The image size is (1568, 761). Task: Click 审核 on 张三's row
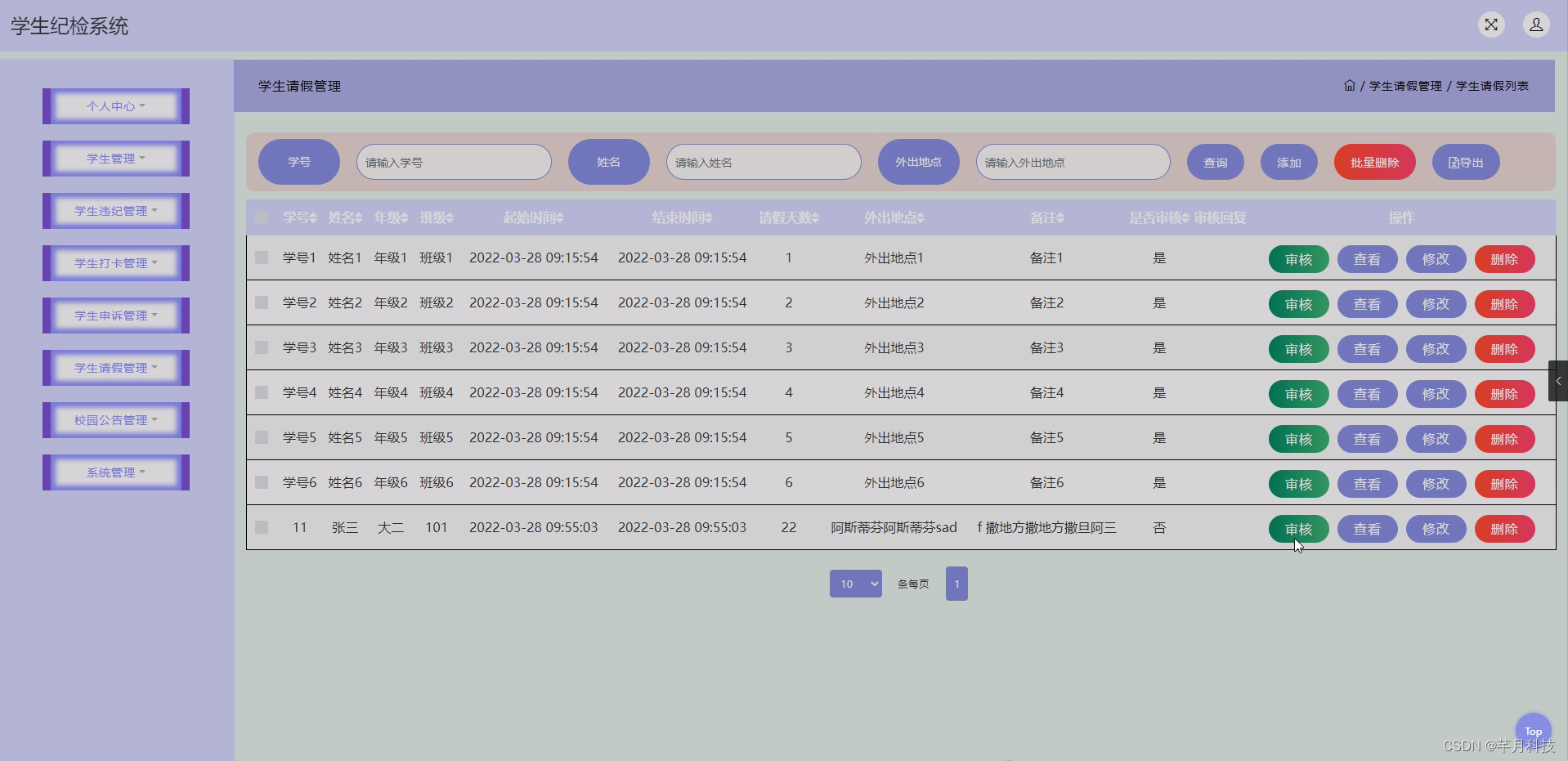point(1297,528)
